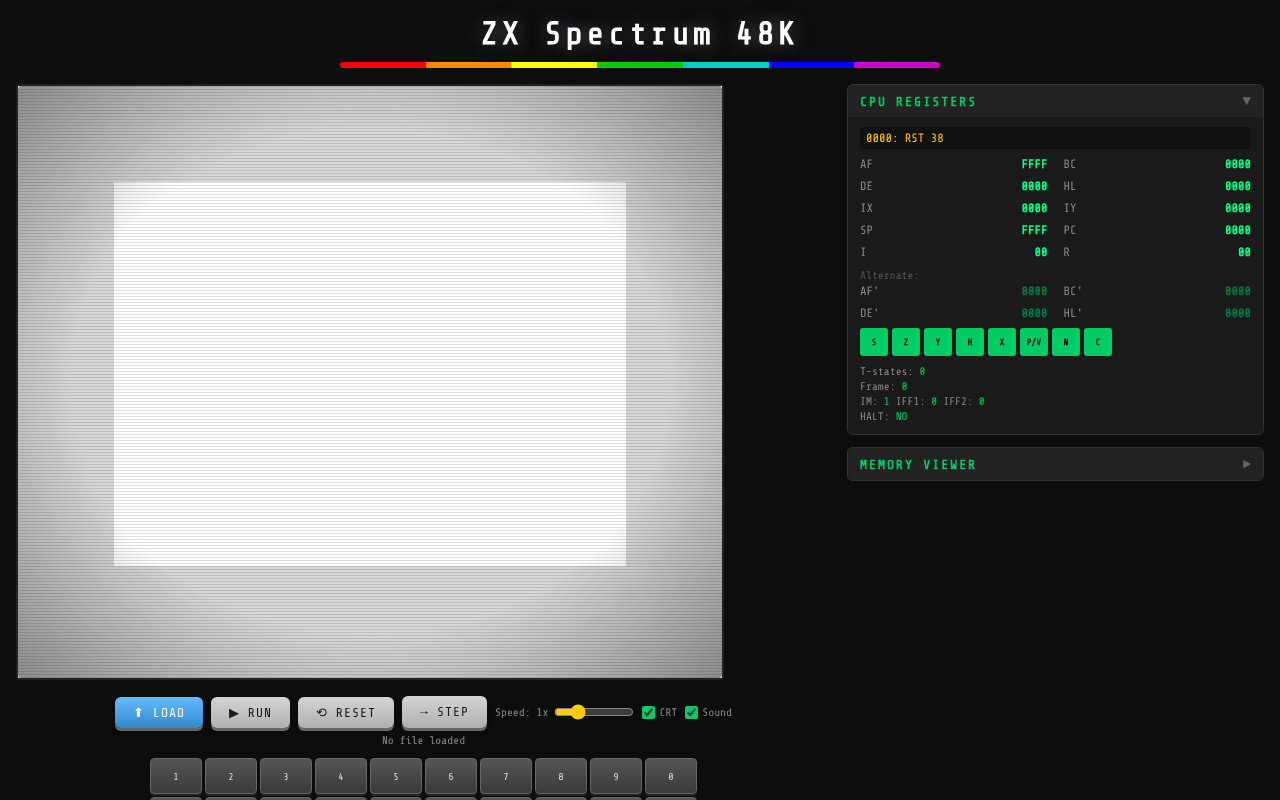Viewport: 1280px width, 800px height.
Task: Click virtual keyboard key 5
Action: click(x=396, y=776)
